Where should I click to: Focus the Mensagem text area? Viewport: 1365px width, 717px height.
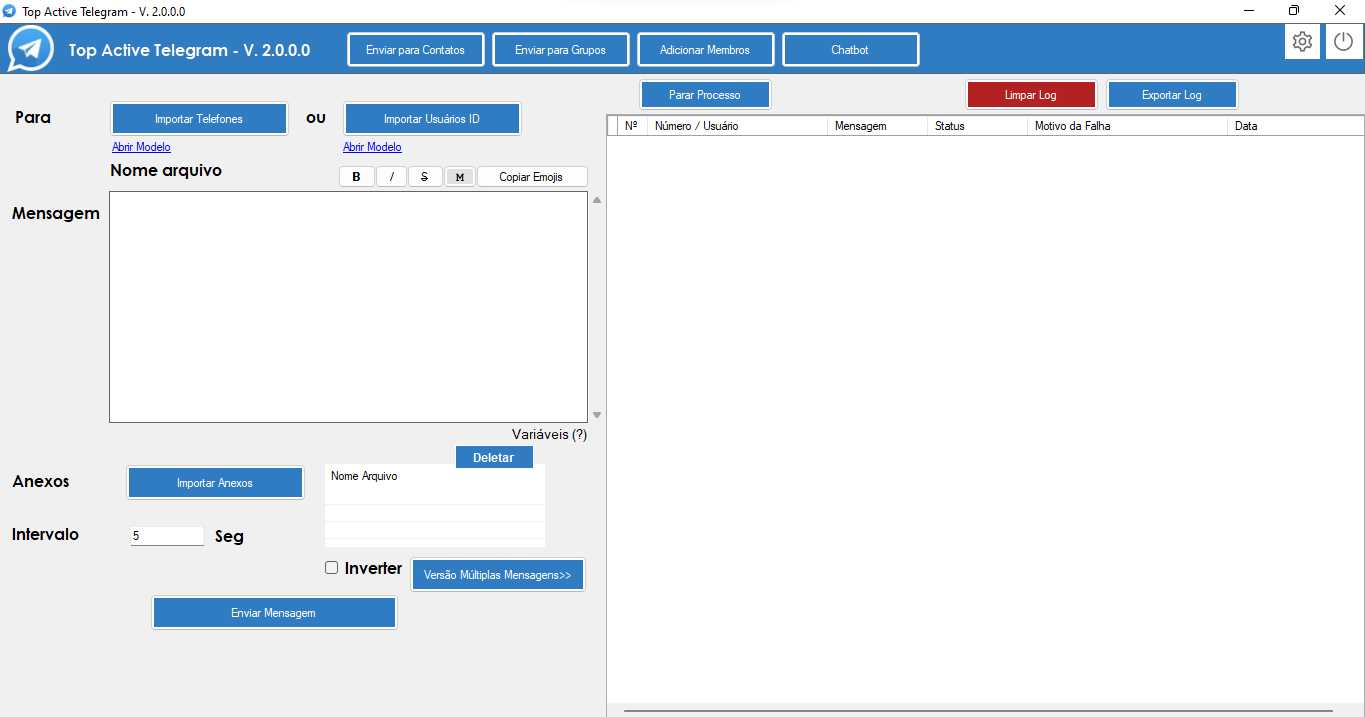348,307
